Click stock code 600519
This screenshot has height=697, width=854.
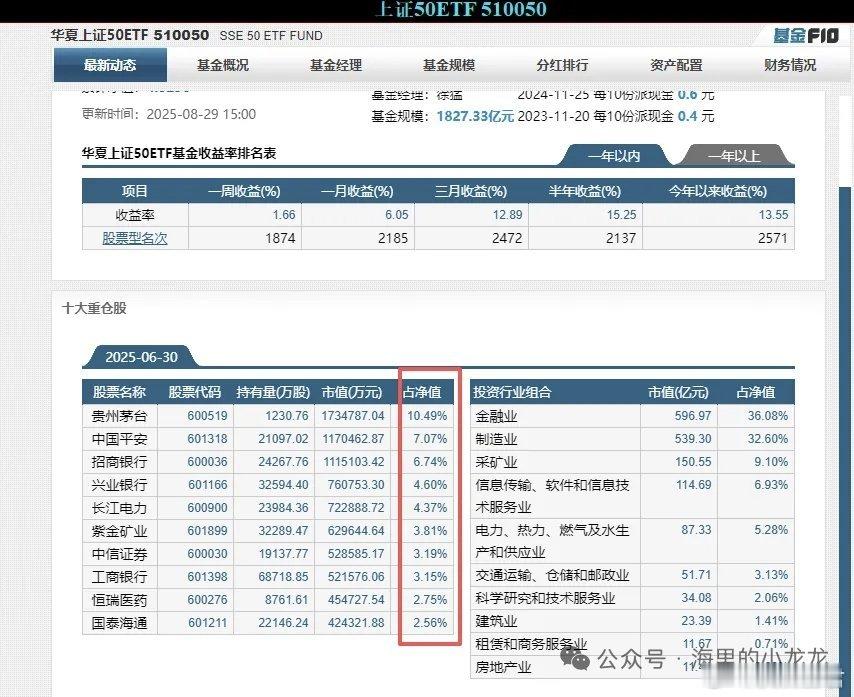[x=207, y=415]
